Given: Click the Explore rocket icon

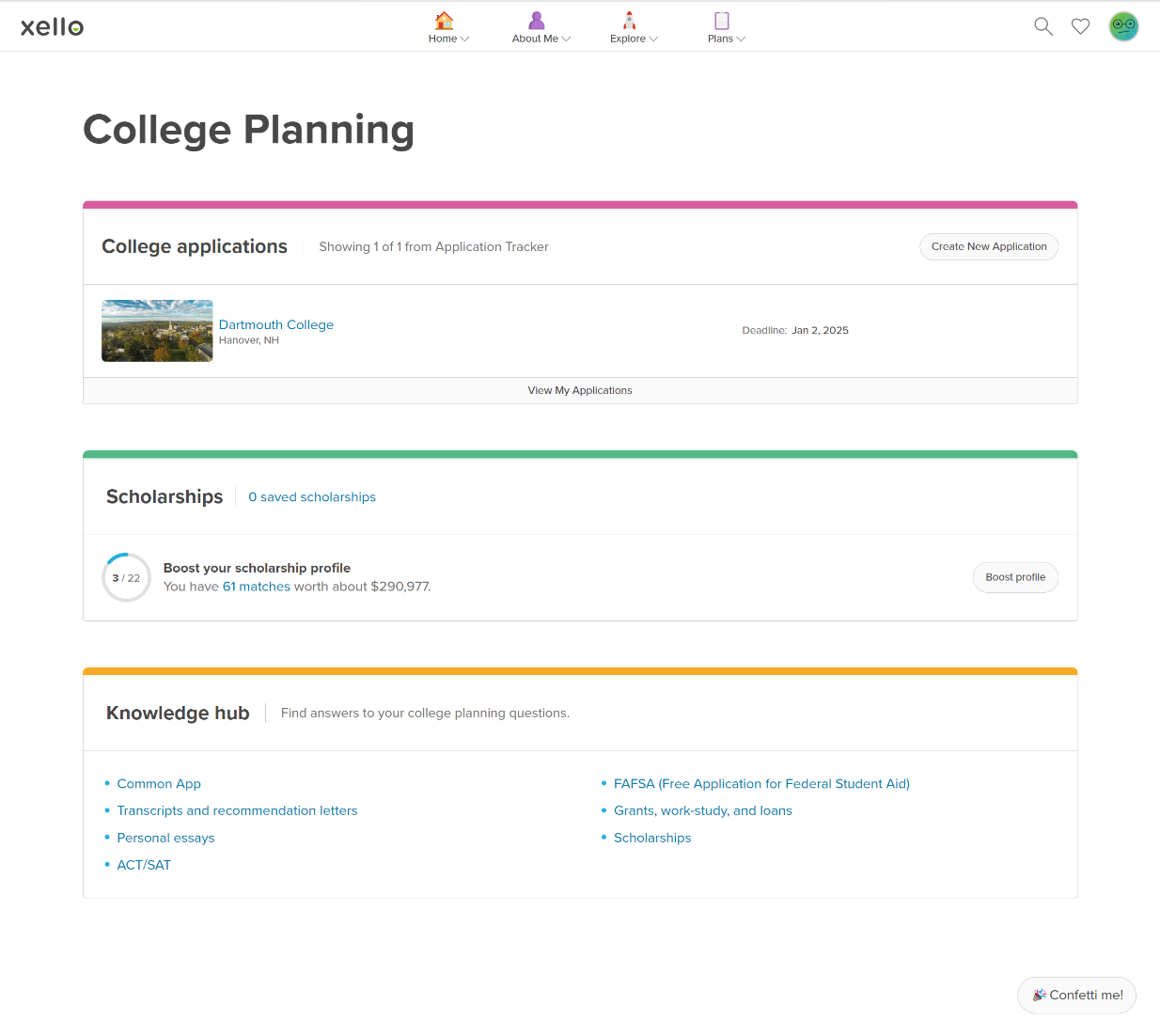Looking at the screenshot, I should pos(628,20).
